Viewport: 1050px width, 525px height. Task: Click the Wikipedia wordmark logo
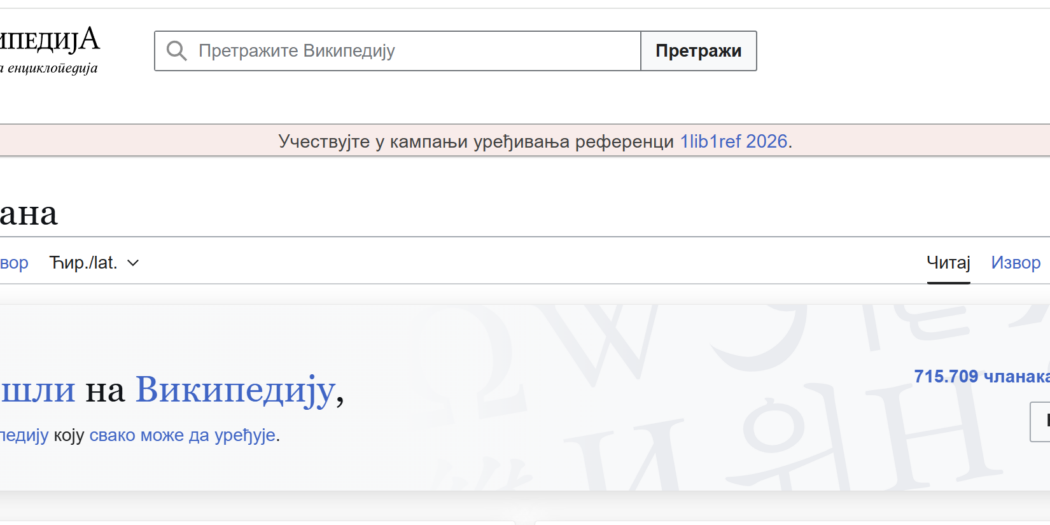tap(50, 39)
